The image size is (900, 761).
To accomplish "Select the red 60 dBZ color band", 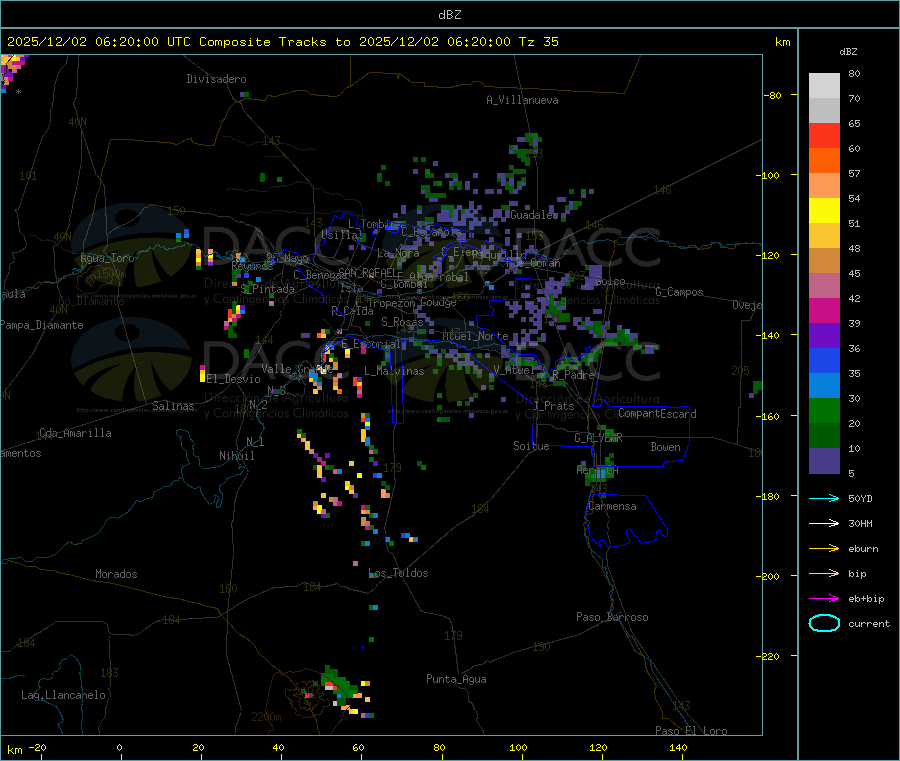I will point(824,135).
